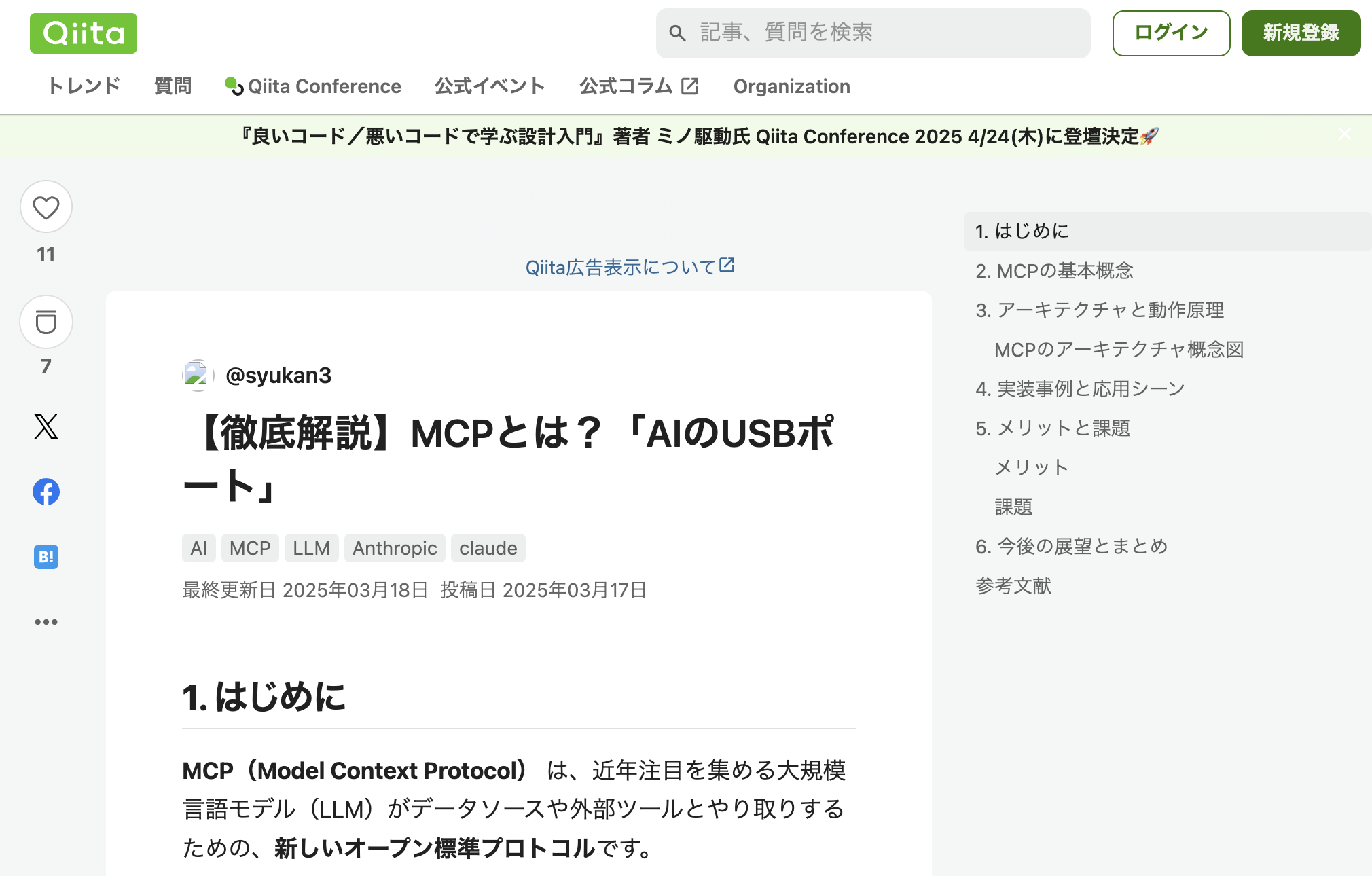Dismiss the announcement banner

pos(1345,134)
